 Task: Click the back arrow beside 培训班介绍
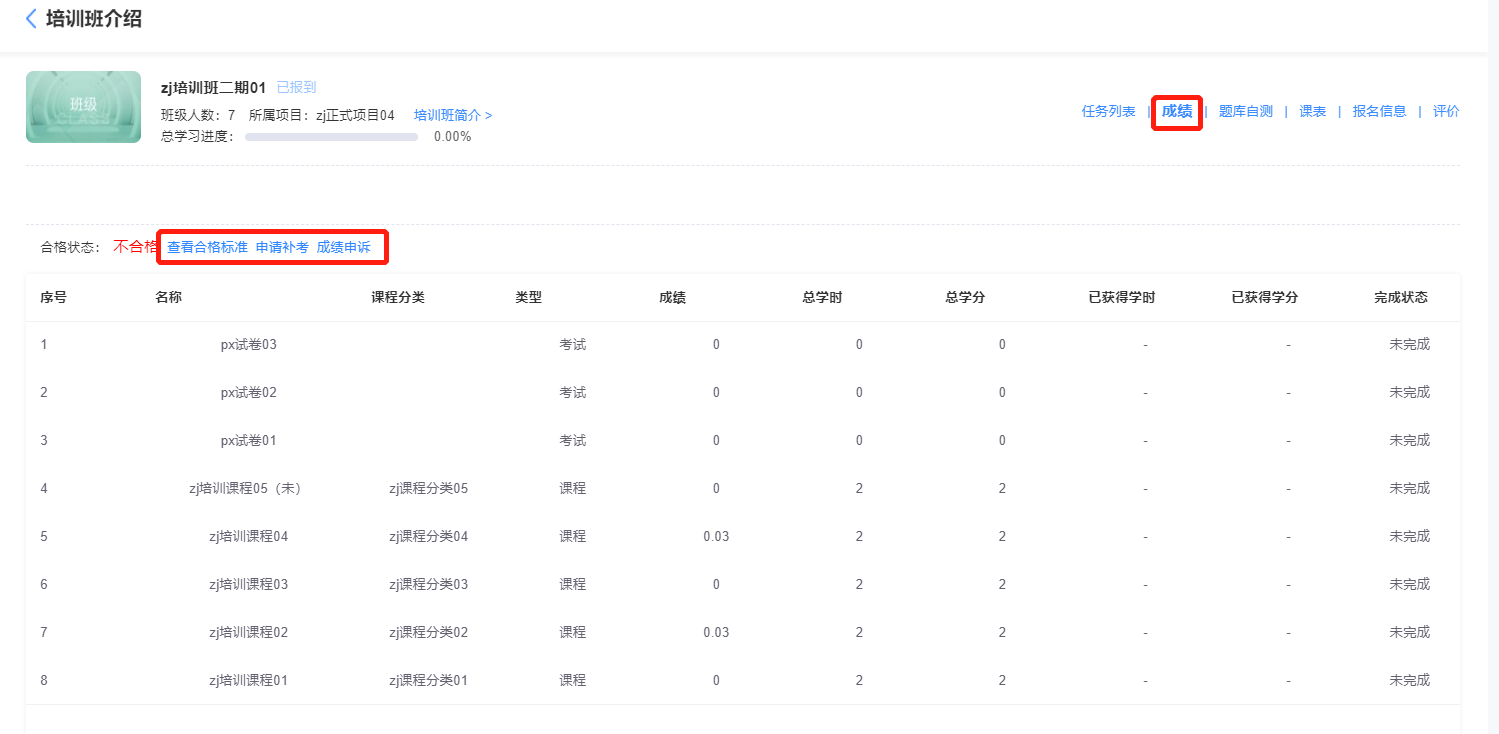(31, 19)
